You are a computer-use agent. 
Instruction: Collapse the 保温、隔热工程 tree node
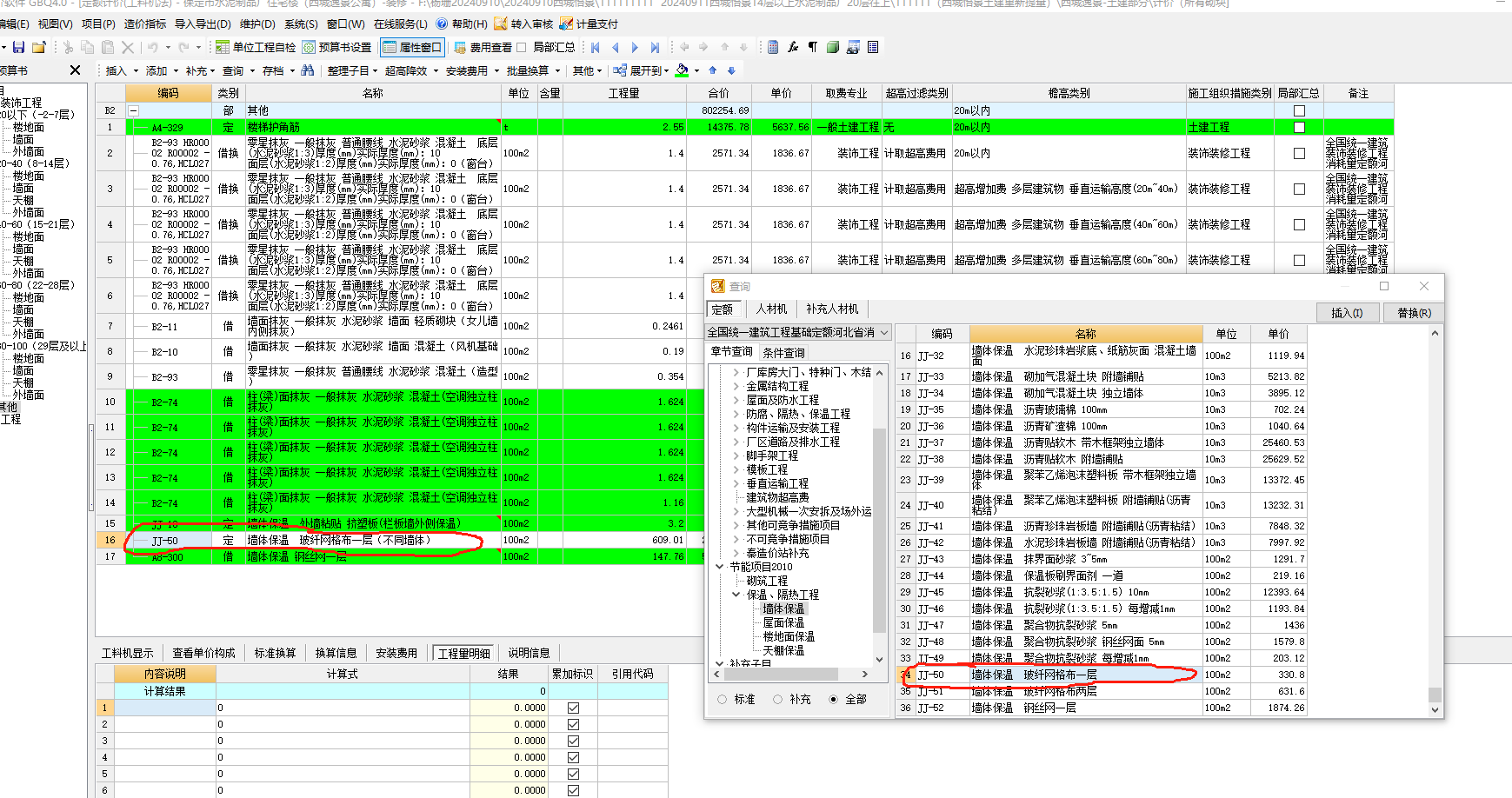pos(736,595)
